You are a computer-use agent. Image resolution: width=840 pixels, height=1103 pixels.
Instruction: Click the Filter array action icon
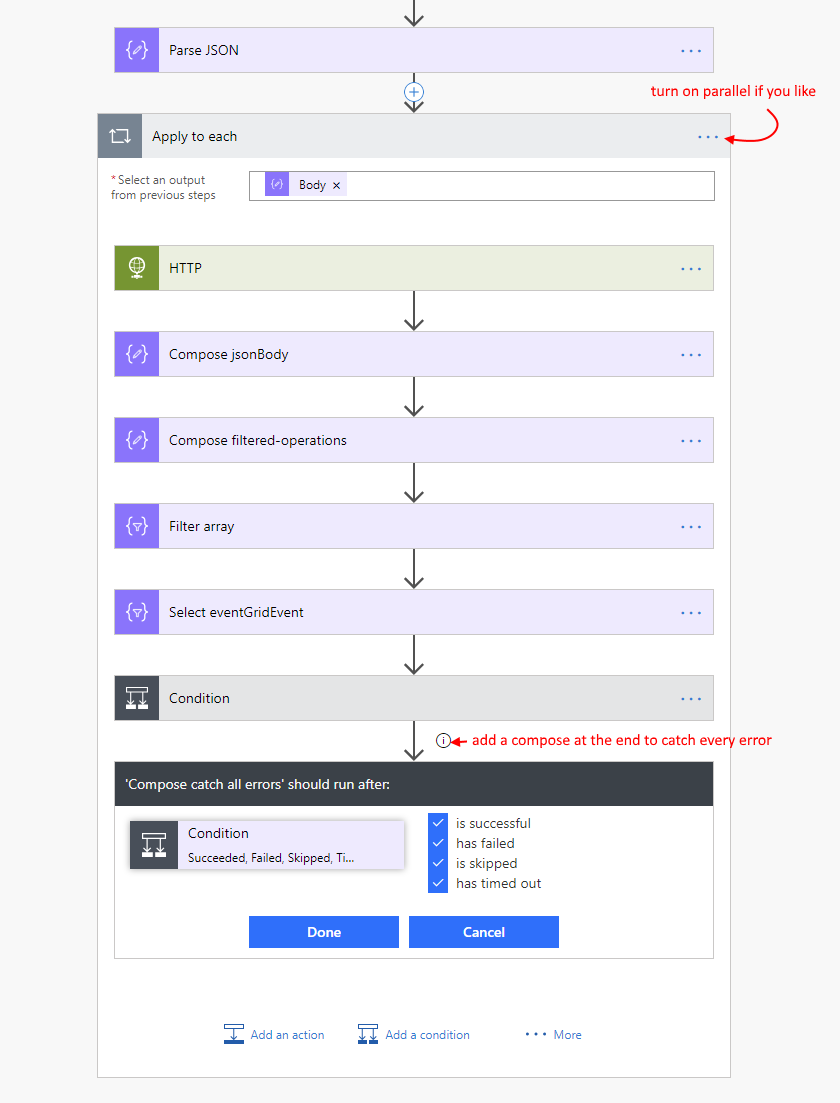[137, 526]
